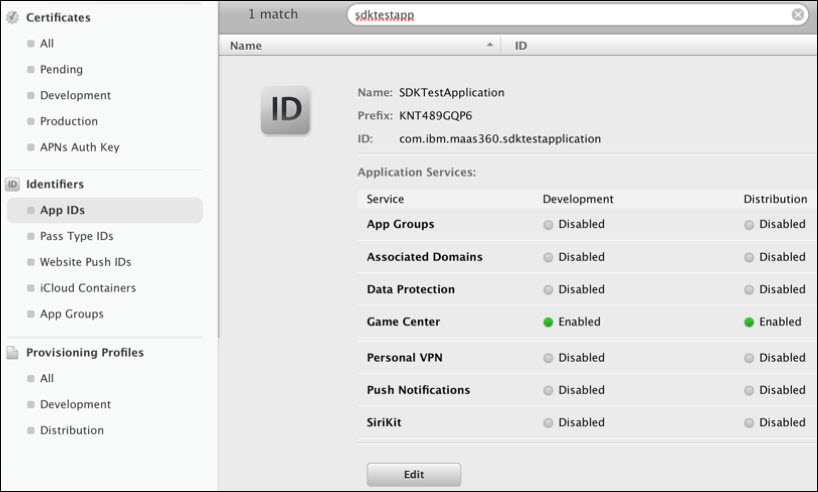Open App Groups in sidebar
Screen dimensions: 818x492
pyautogui.click(x=71, y=314)
